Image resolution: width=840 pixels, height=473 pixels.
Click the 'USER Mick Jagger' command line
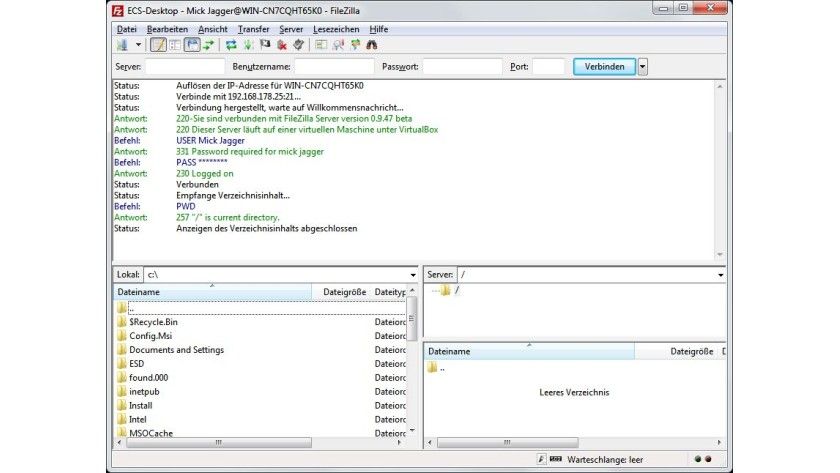pyautogui.click(x=210, y=140)
